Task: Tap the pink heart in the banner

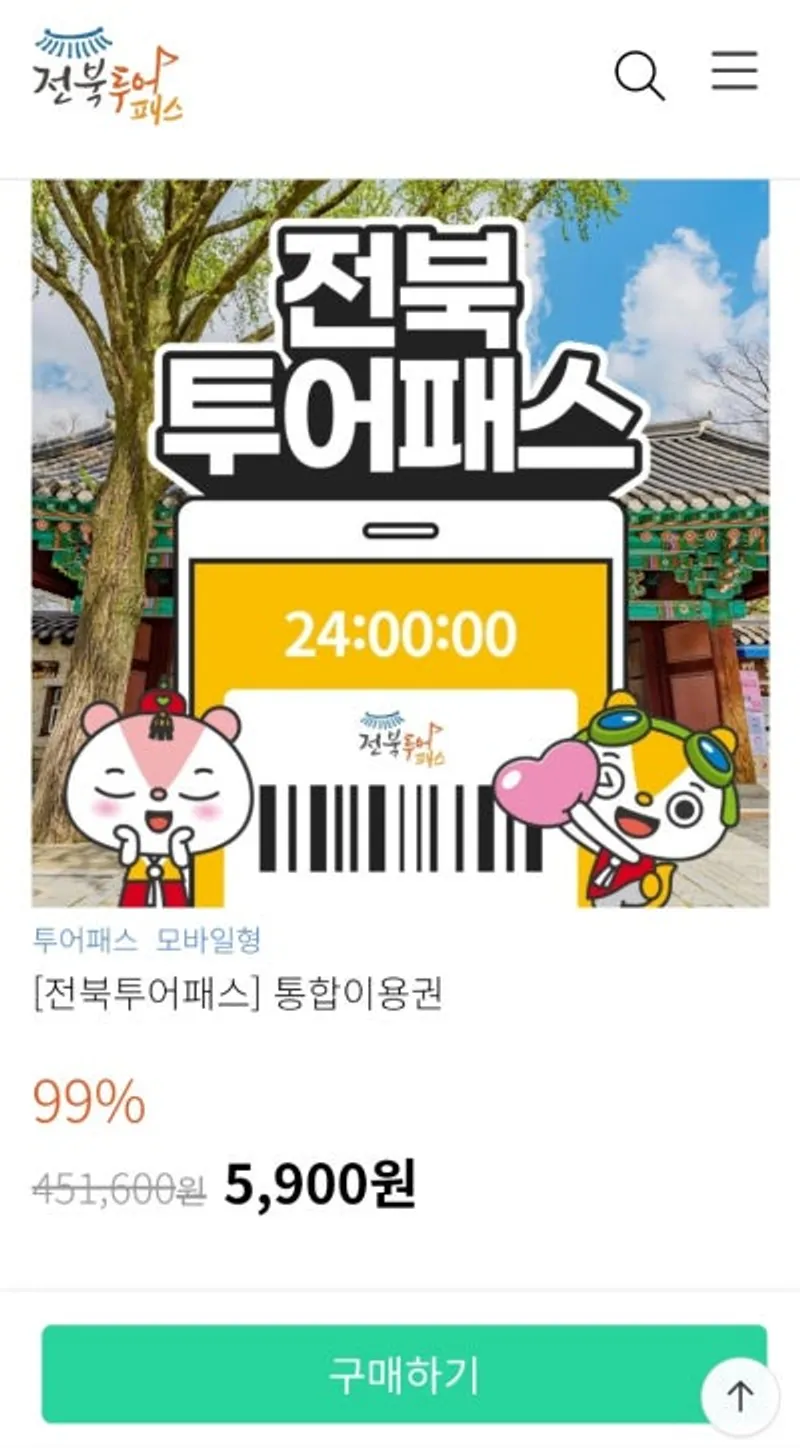Action: (x=545, y=783)
